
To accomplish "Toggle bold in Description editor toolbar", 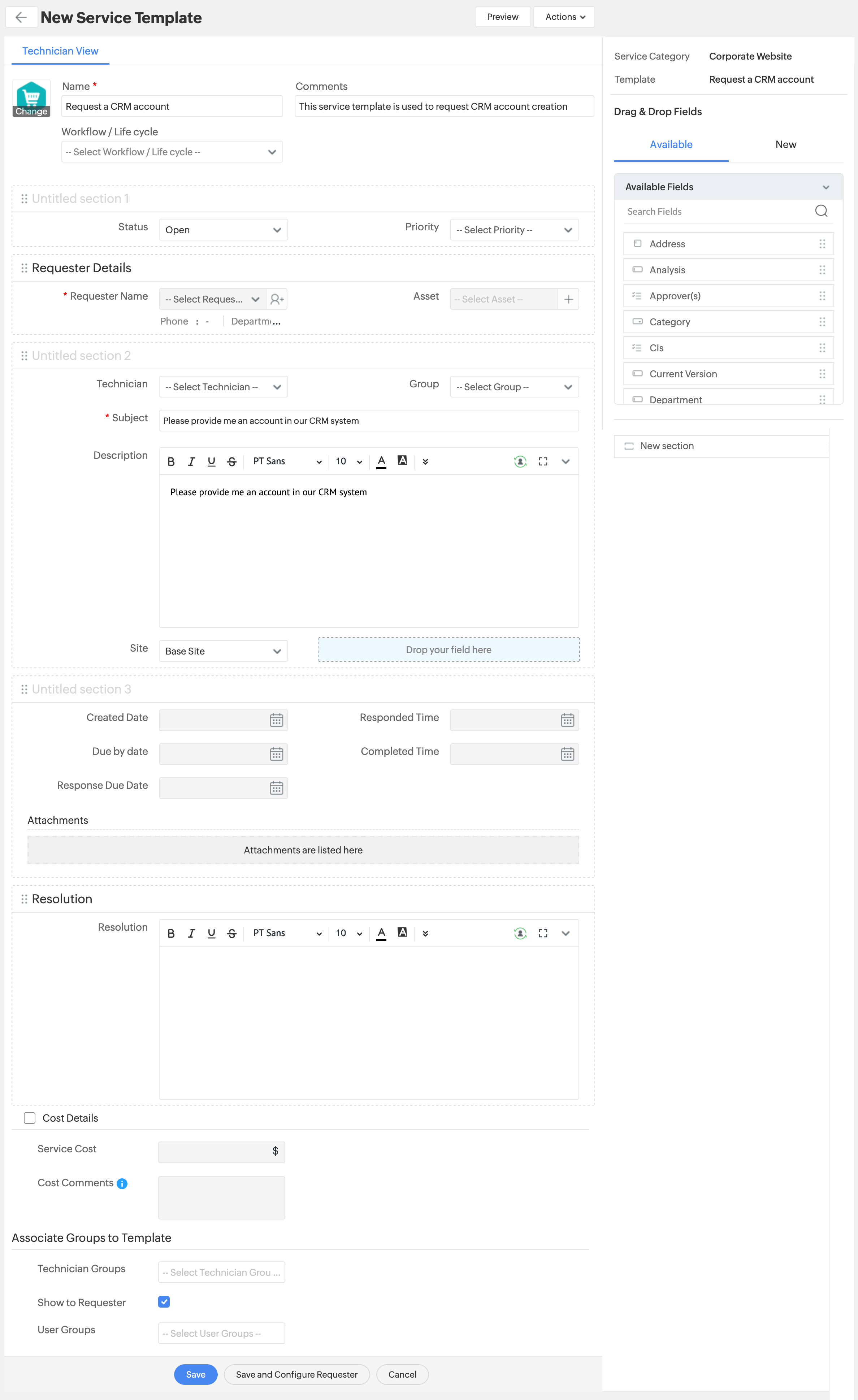I will coord(171,461).
